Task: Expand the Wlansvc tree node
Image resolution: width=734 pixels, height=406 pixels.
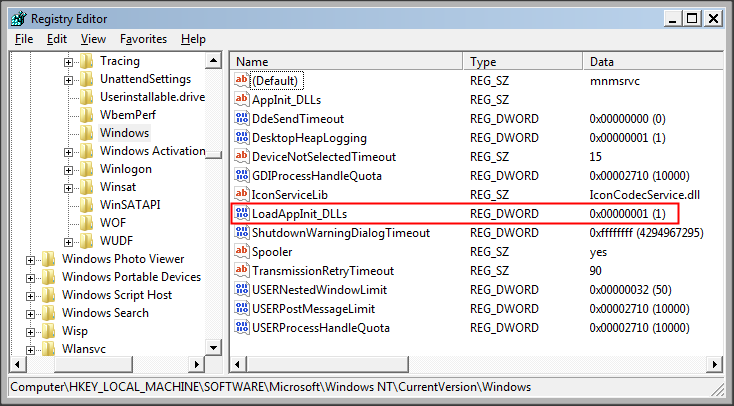Action: pos(30,350)
